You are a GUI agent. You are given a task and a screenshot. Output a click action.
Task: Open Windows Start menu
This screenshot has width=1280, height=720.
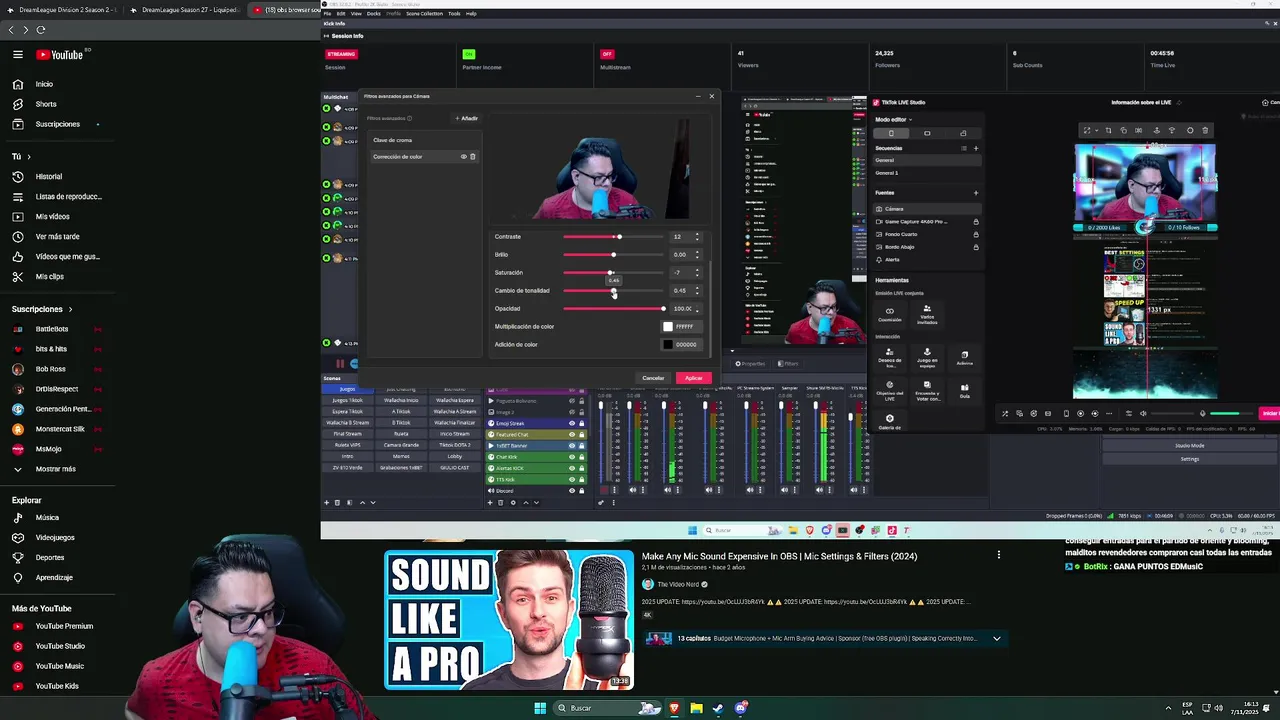click(540, 708)
